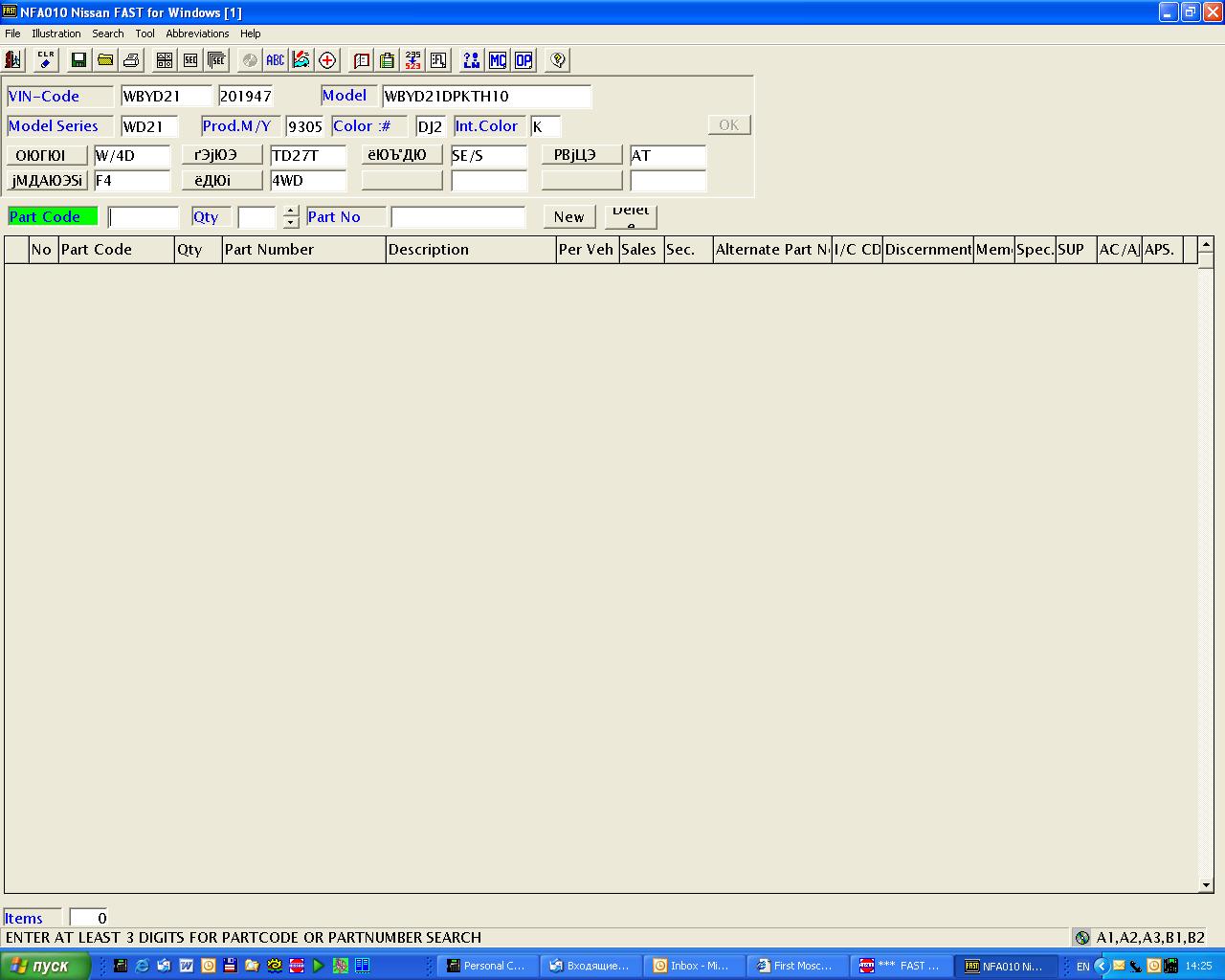This screenshot has width=1225, height=980.
Task: Click the Qty input field
Action: (256, 217)
